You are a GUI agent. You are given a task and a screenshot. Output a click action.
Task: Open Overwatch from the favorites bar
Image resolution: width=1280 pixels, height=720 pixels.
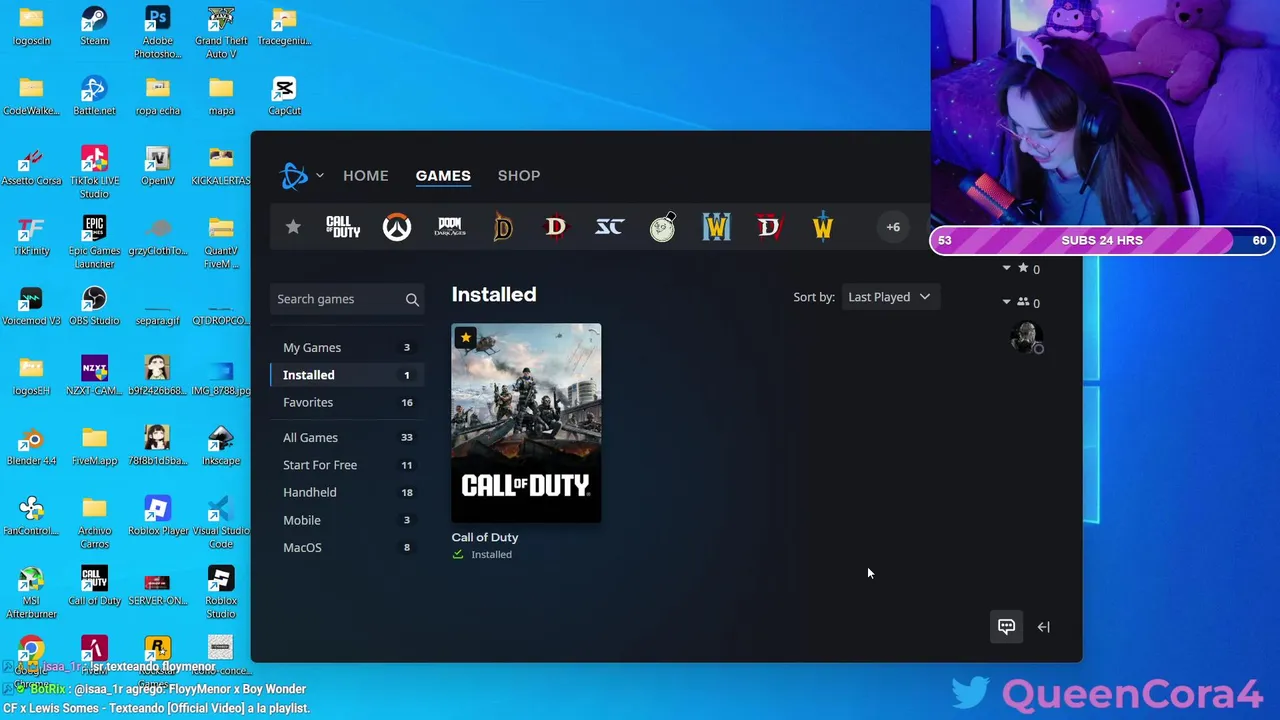397,227
